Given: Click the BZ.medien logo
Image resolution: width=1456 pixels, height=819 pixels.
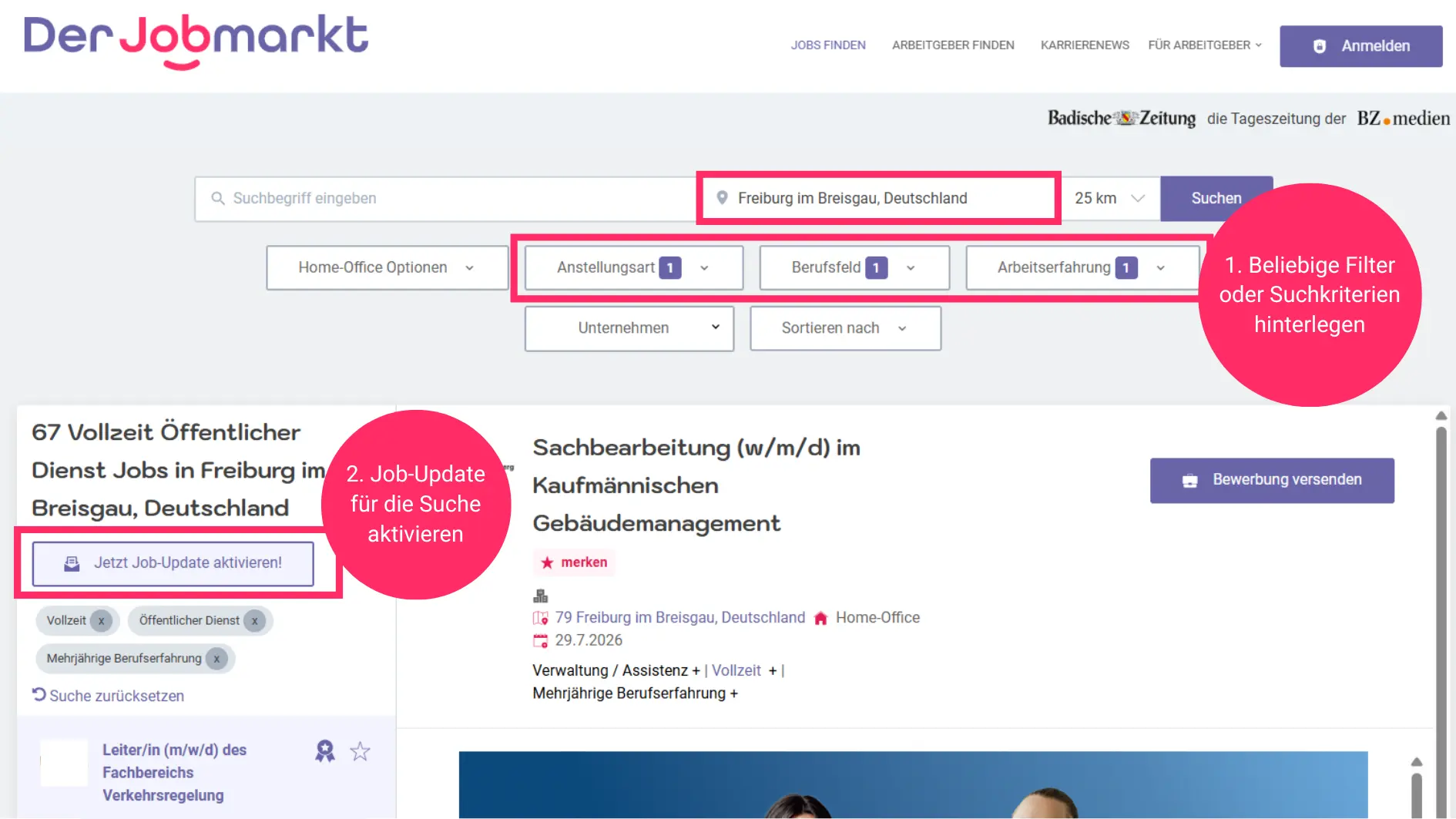Looking at the screenshot, I should coord(1403,118).
